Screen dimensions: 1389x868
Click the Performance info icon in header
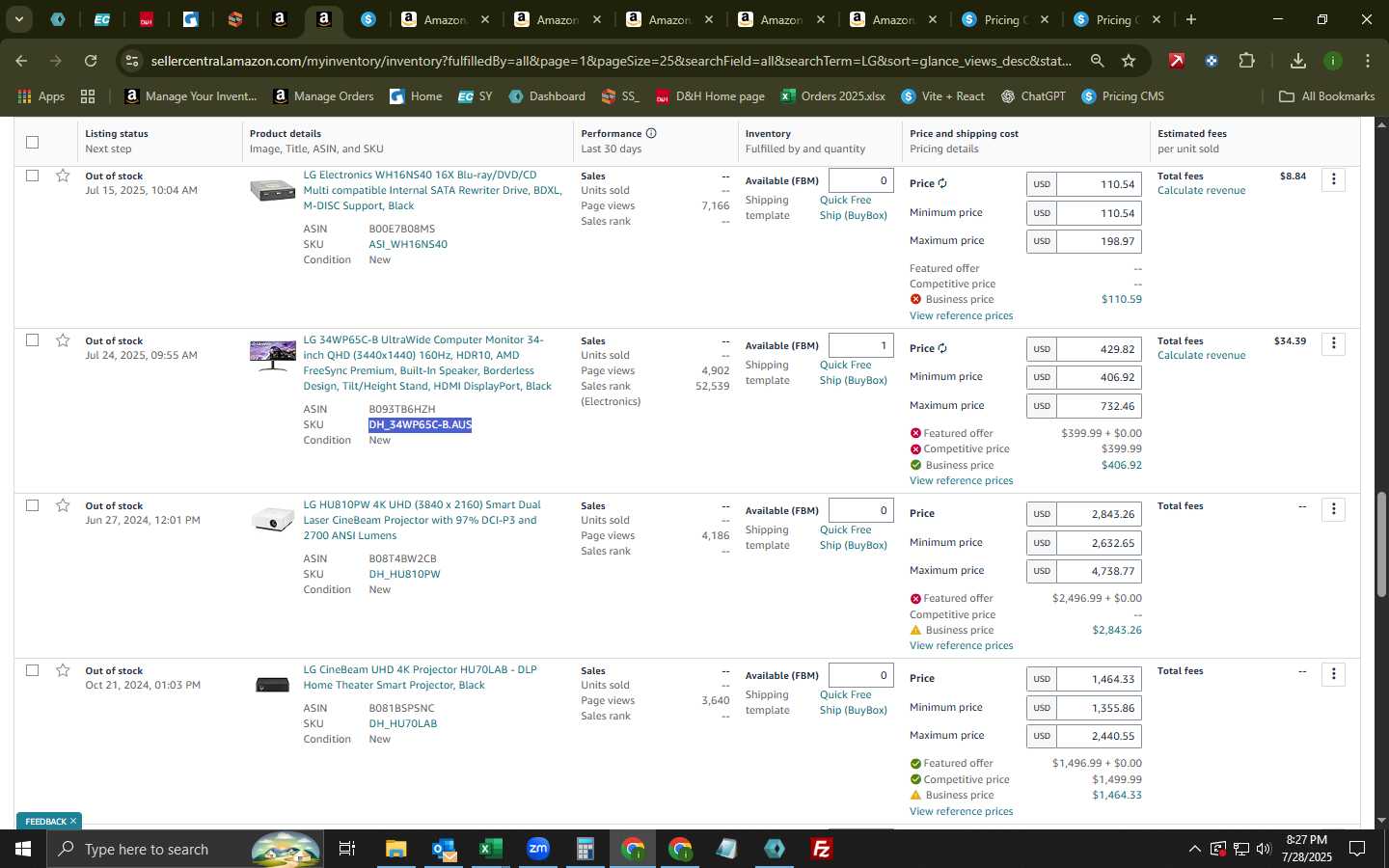[651, 133]
